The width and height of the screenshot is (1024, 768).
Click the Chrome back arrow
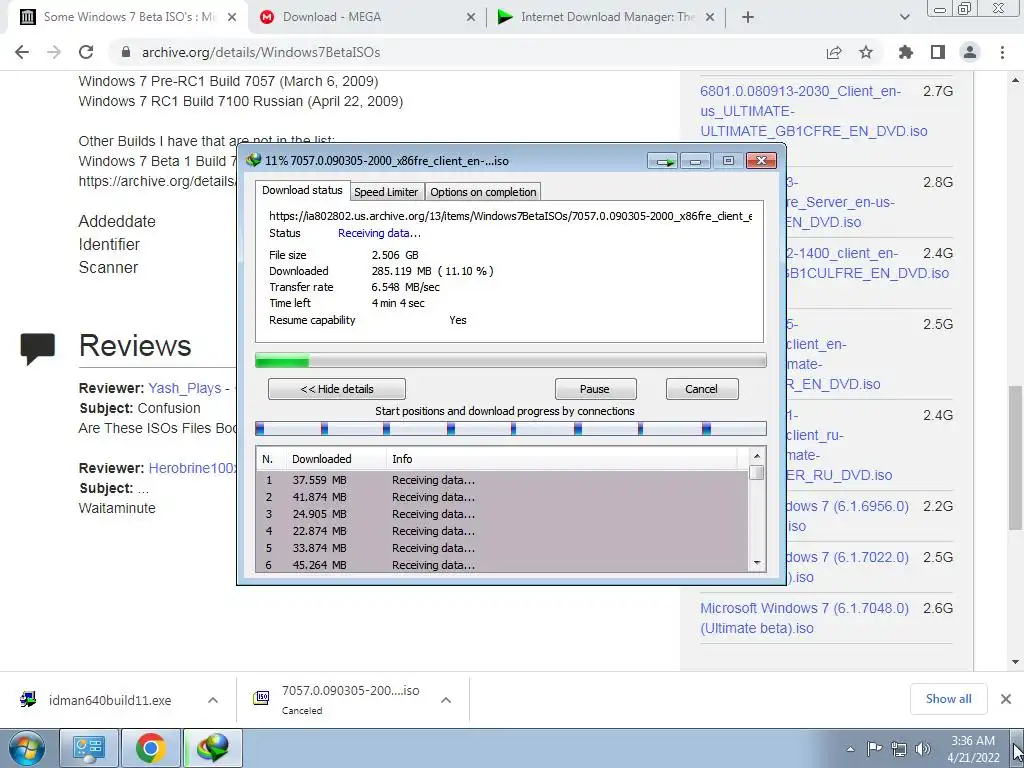click(x=22, y=52)
